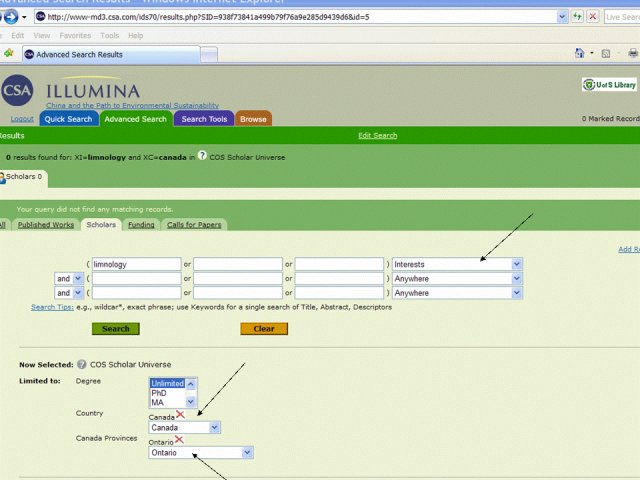The height and width of the screenshot is (480, 640).
Task: Open the Tools menu
Action: click(x=109, y=36)
